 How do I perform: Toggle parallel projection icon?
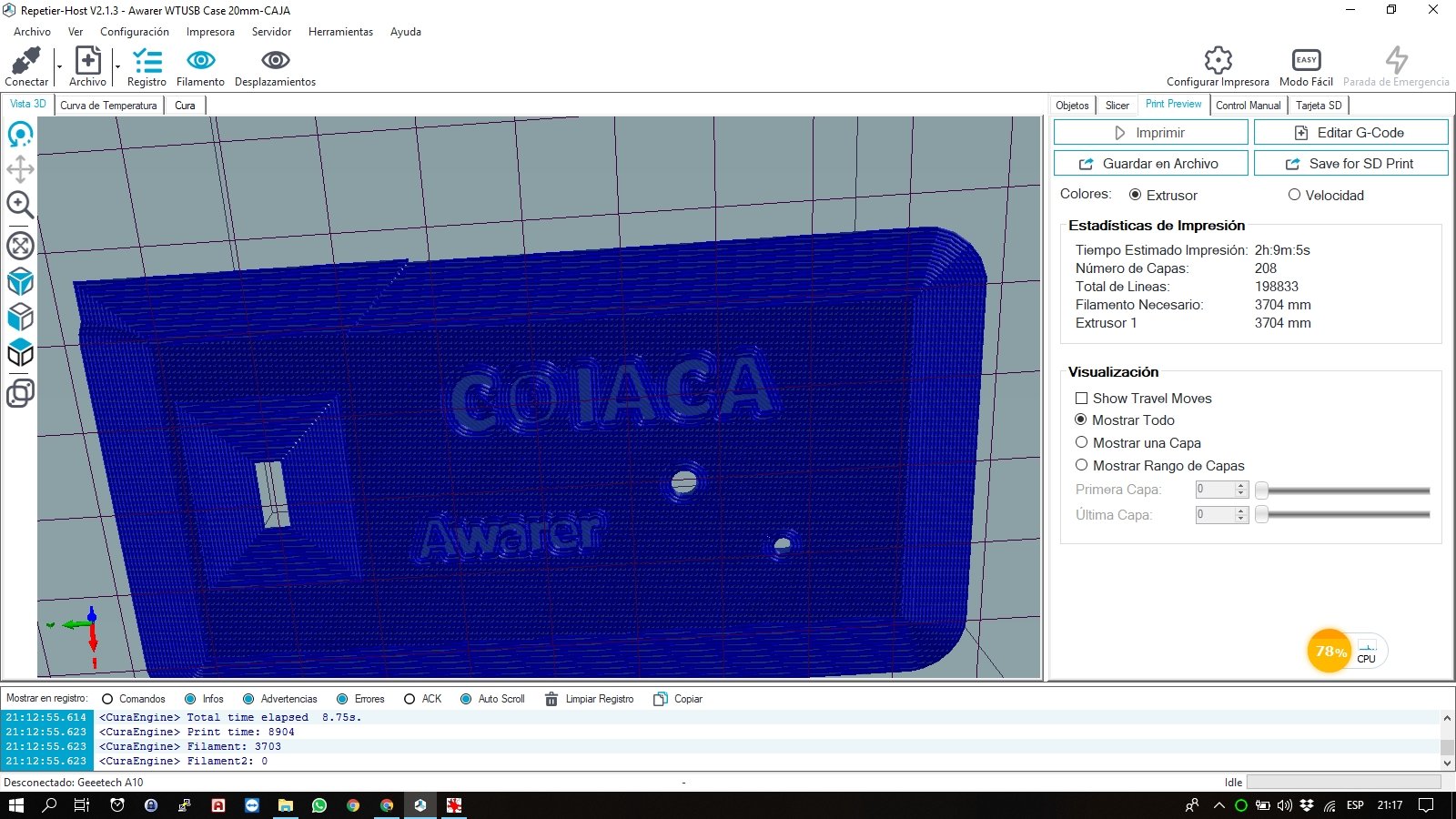[20, 393]
